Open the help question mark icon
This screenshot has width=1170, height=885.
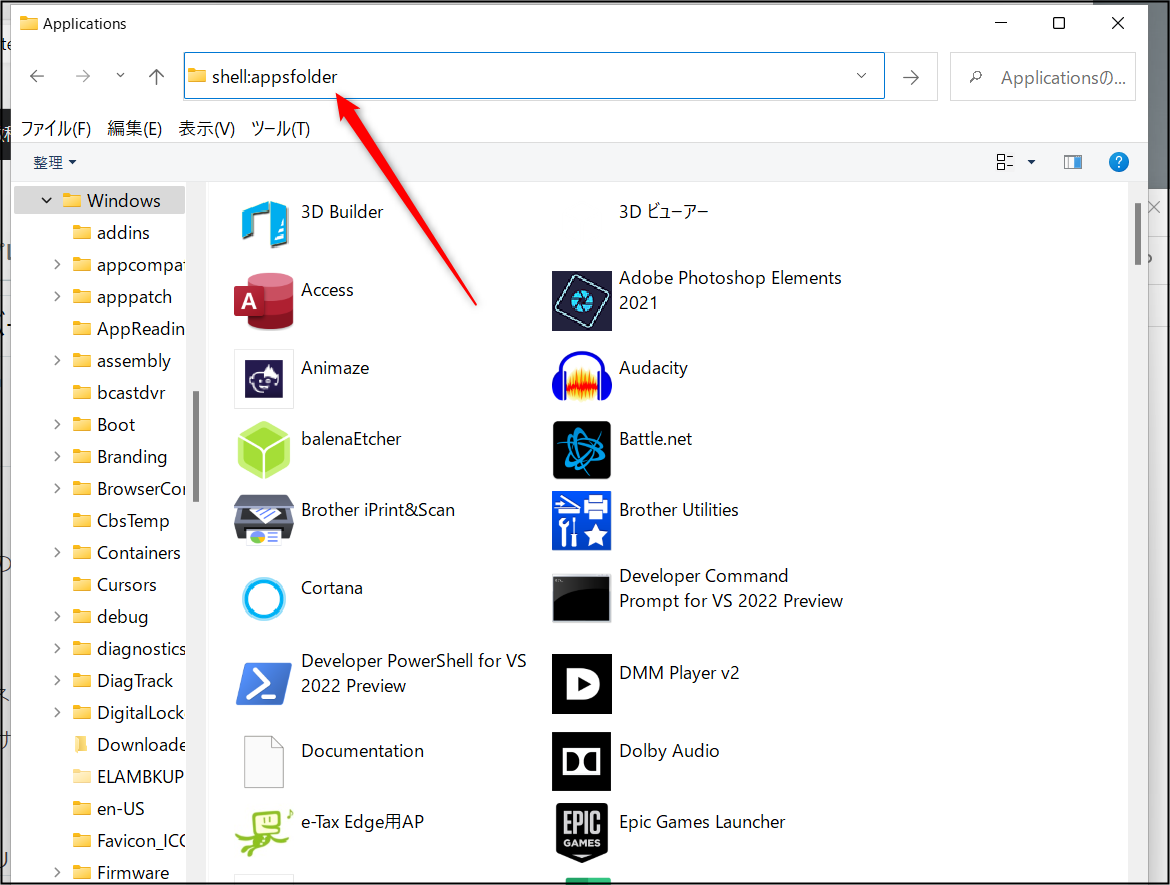coord(1119,162)
